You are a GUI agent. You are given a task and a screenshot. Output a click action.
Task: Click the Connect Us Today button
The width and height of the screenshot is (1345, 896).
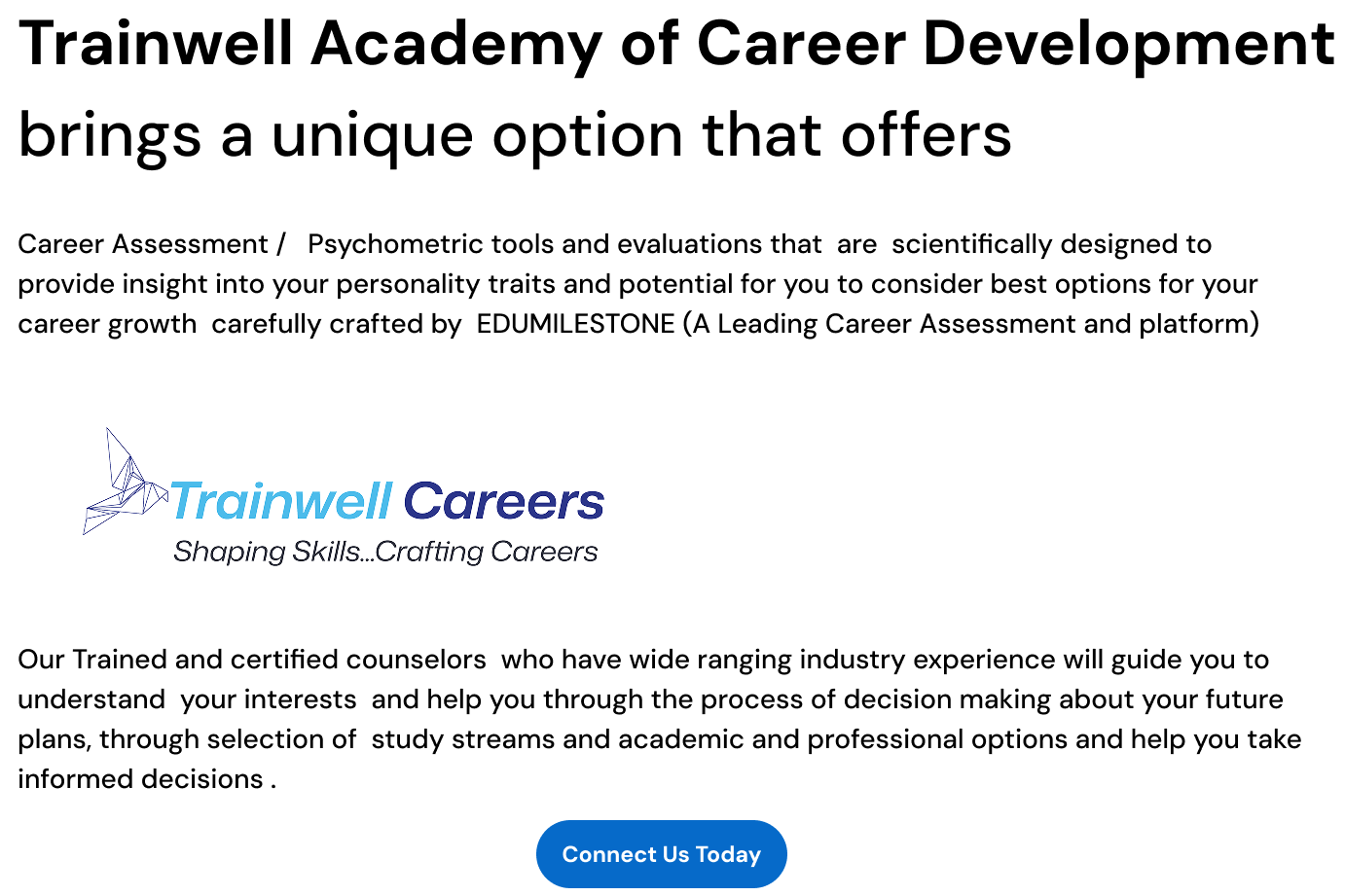tap(661, 854)
